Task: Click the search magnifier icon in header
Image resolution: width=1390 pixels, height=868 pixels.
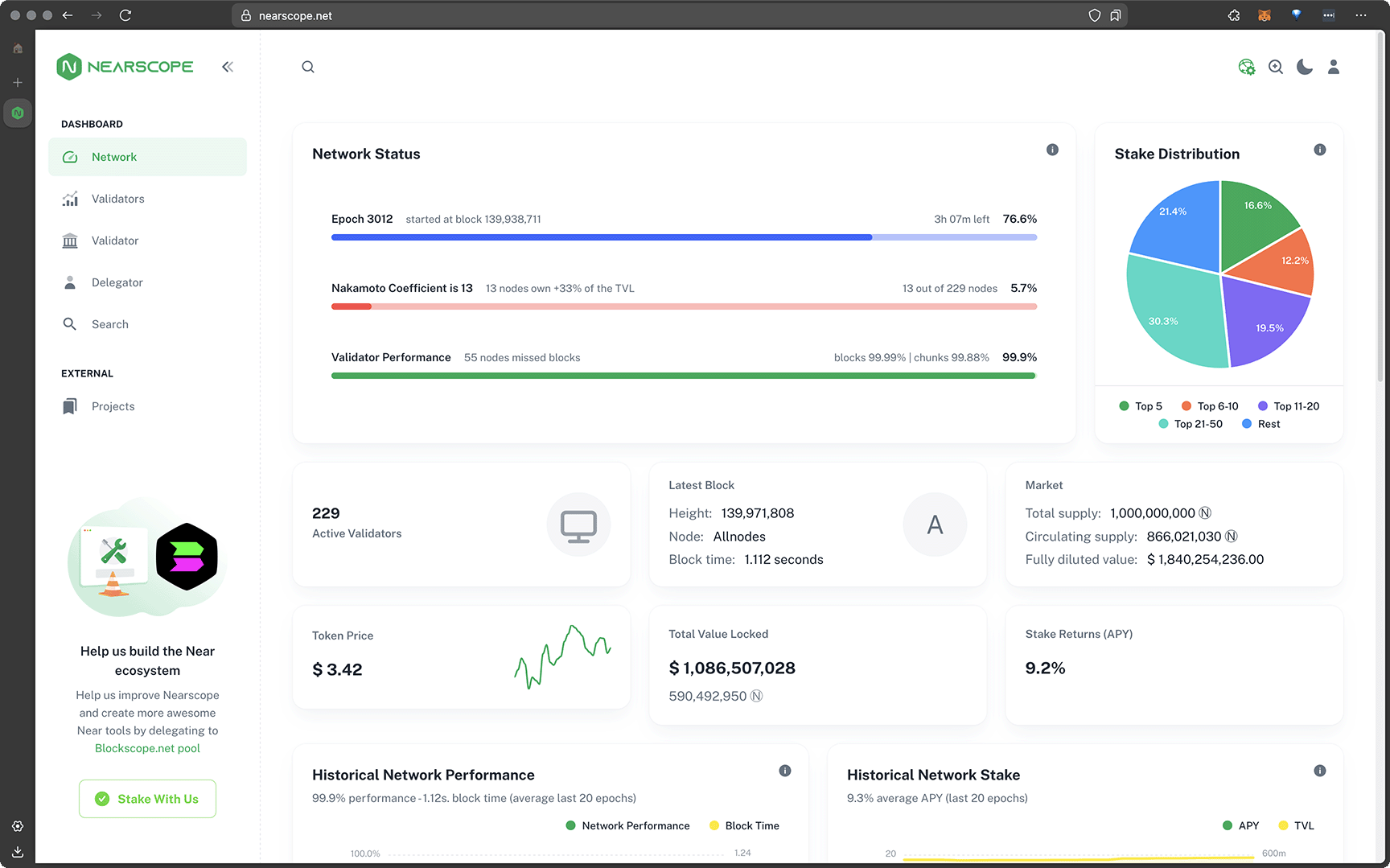Action: pyautogui.click(x=308, y=67)
